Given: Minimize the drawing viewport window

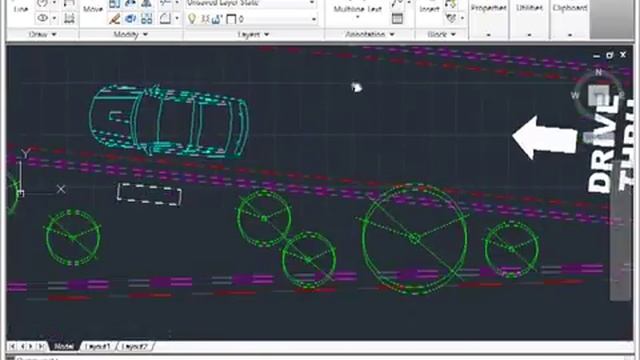Looking at the screenshot, I should pyautogui.click(x=596, y=56).
